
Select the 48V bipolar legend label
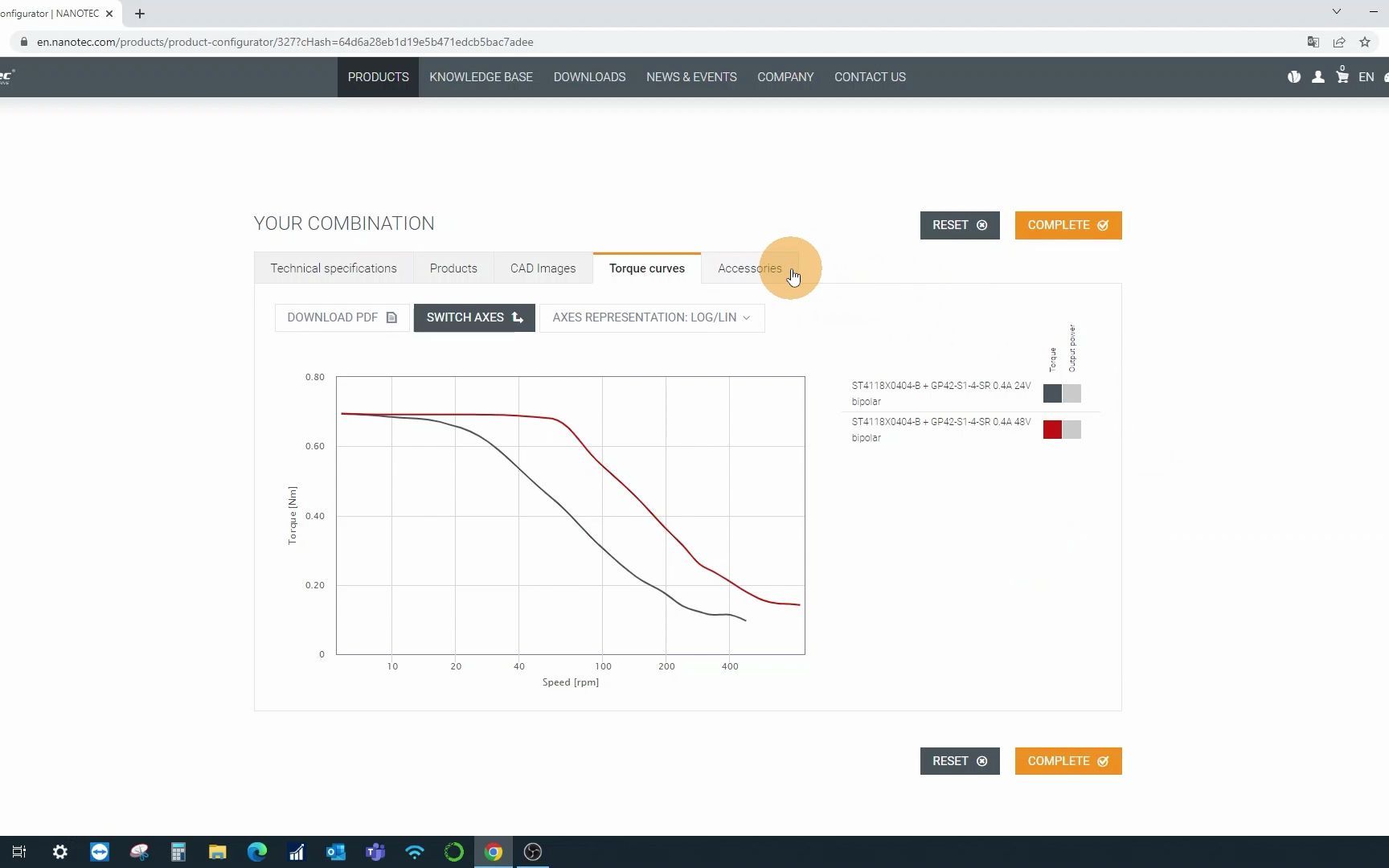941,430
